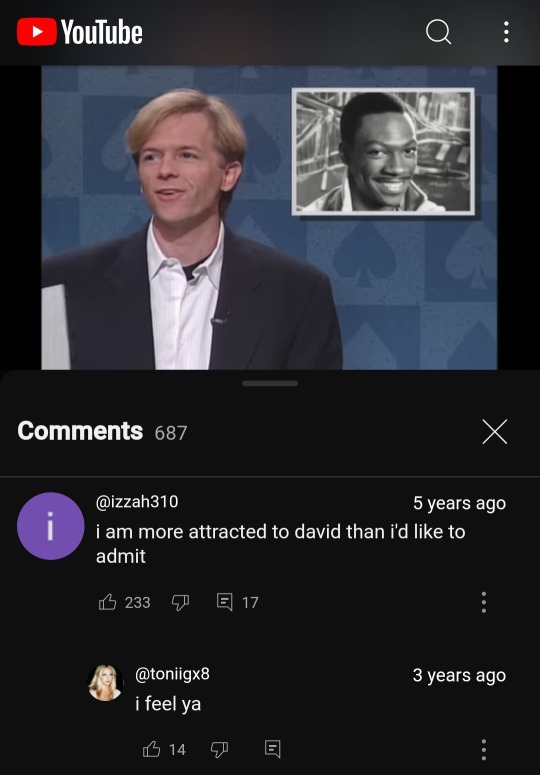Open the @toniigx8 username link
Screen dimensions: 540x775
172,674
